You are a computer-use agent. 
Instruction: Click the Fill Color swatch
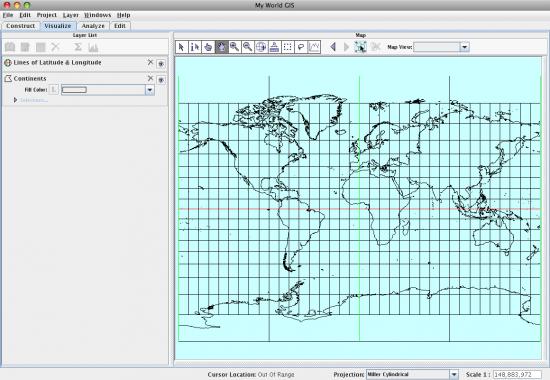point(74,90)
